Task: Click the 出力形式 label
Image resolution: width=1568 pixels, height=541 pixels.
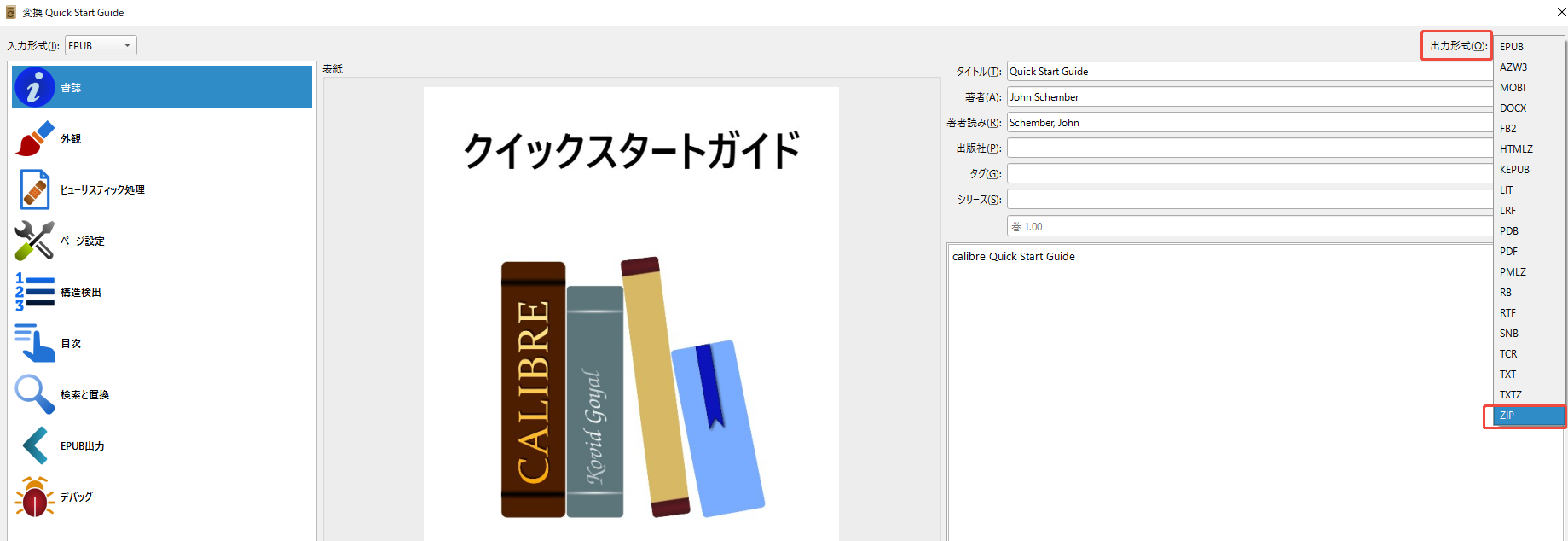Action: coord(1458,46)
